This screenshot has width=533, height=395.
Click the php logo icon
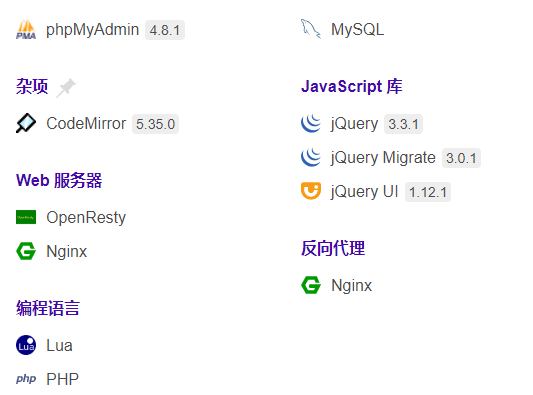pos(26,379)
